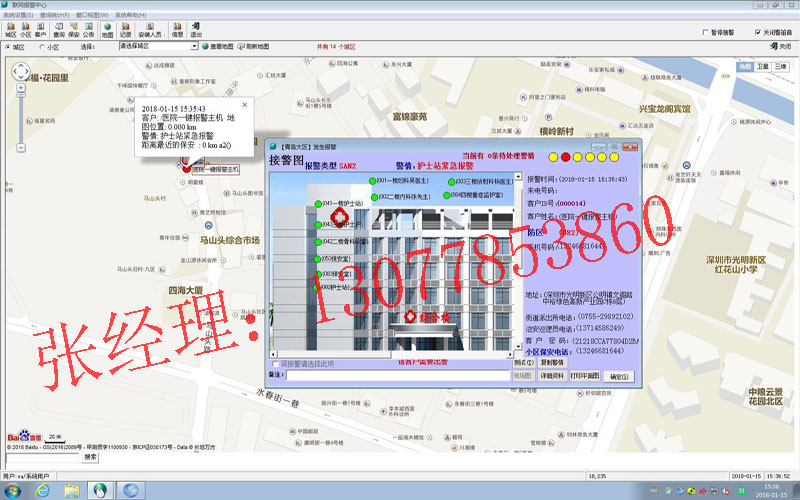
Task: Switch map to 卫星 satellite view
Action: pos(763,66)
